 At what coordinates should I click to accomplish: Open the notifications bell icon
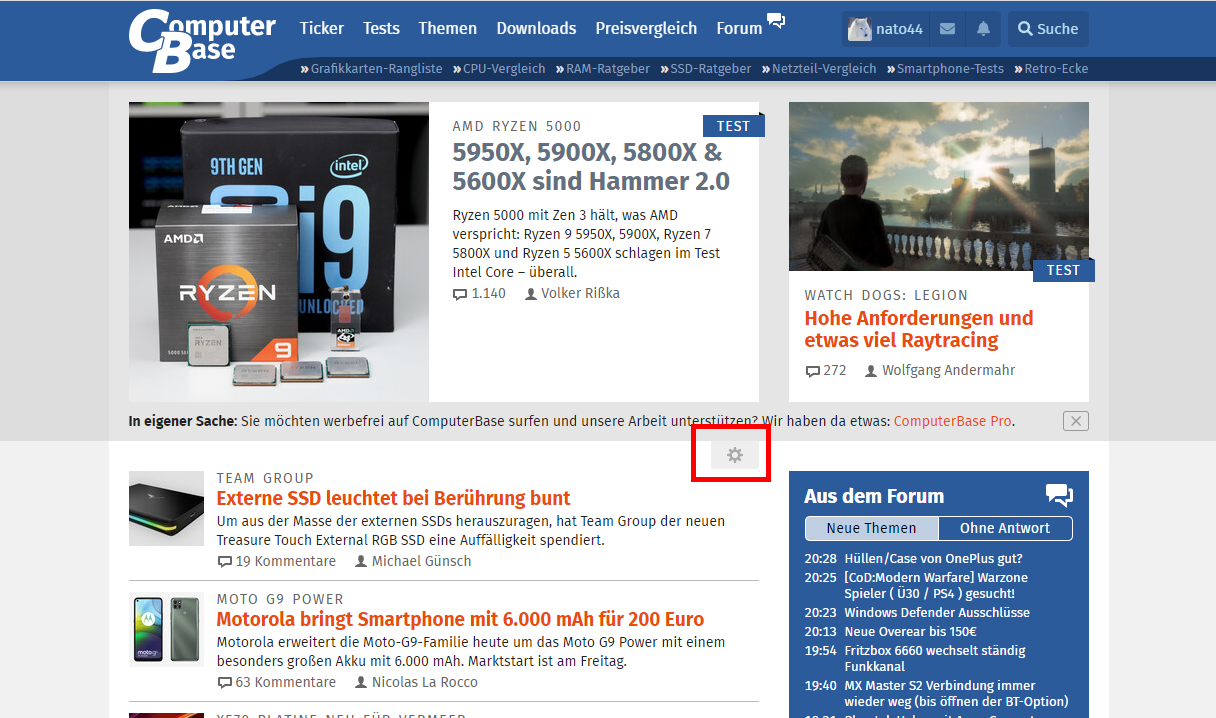pyautogui.click(x=983, y=29)
